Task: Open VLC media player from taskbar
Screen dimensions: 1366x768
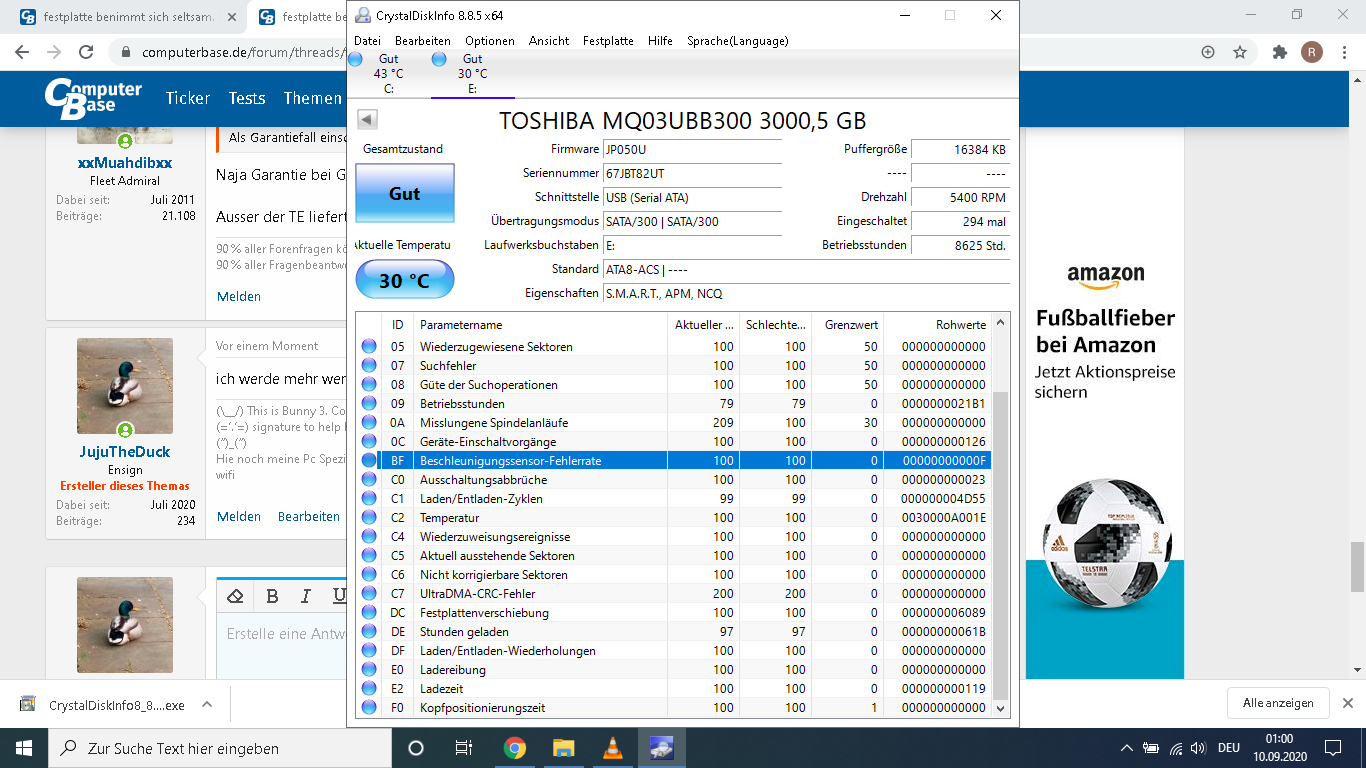Action: click(613, 747)
